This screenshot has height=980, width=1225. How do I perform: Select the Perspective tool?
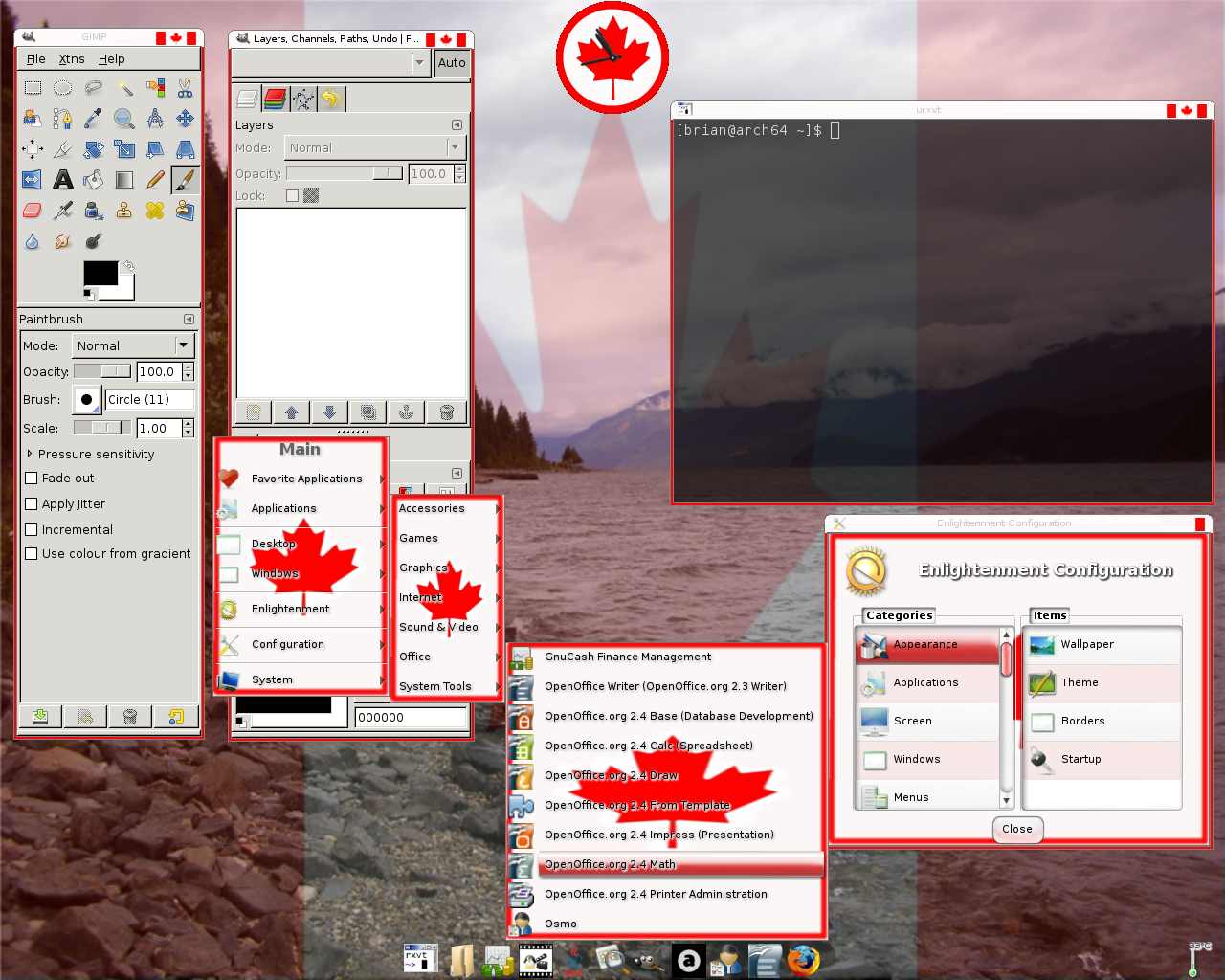coord(186,149)
